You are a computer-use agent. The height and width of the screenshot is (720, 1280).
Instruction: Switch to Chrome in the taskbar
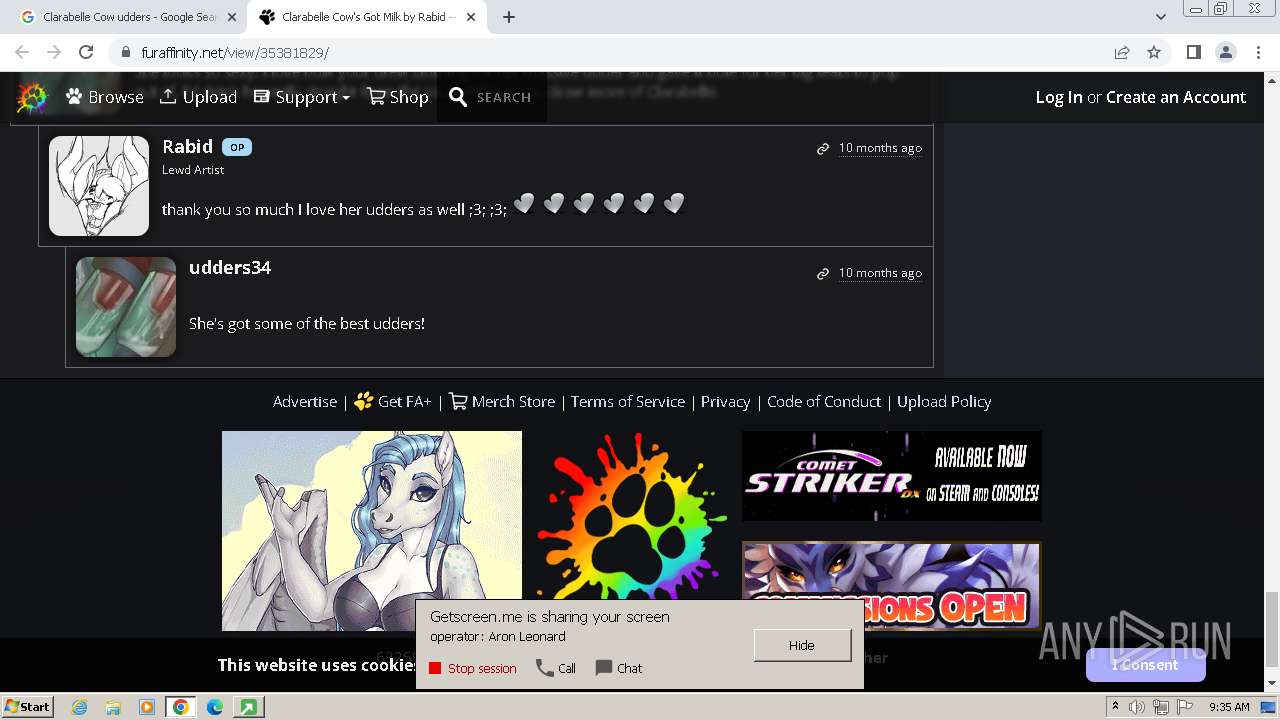pyautogui.click(x=180, y=707)
